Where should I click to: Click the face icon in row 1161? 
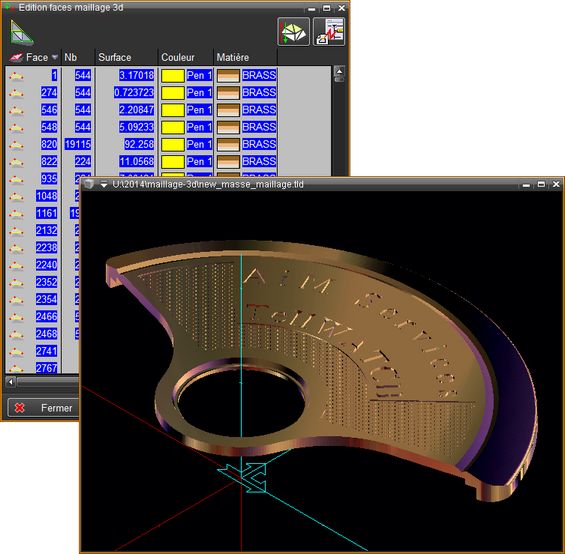click(16, 214)
